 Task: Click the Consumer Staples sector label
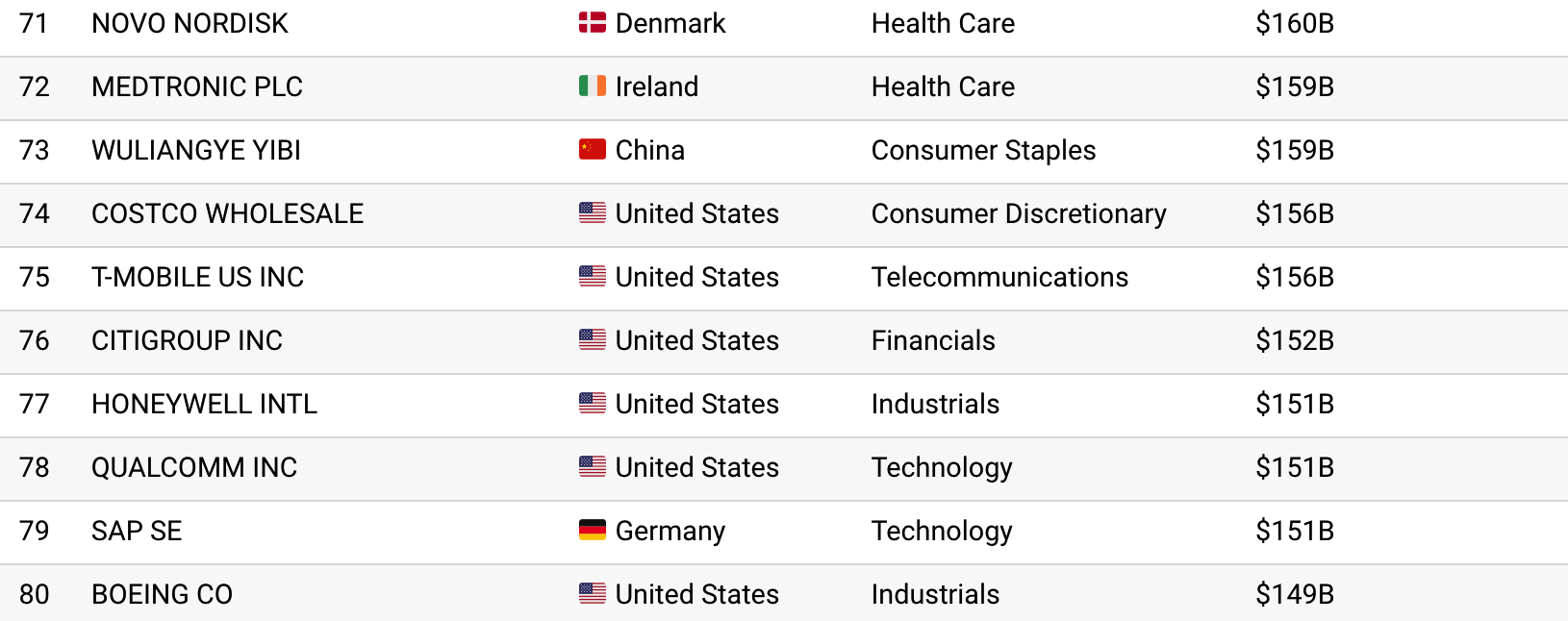coord(983,150)
